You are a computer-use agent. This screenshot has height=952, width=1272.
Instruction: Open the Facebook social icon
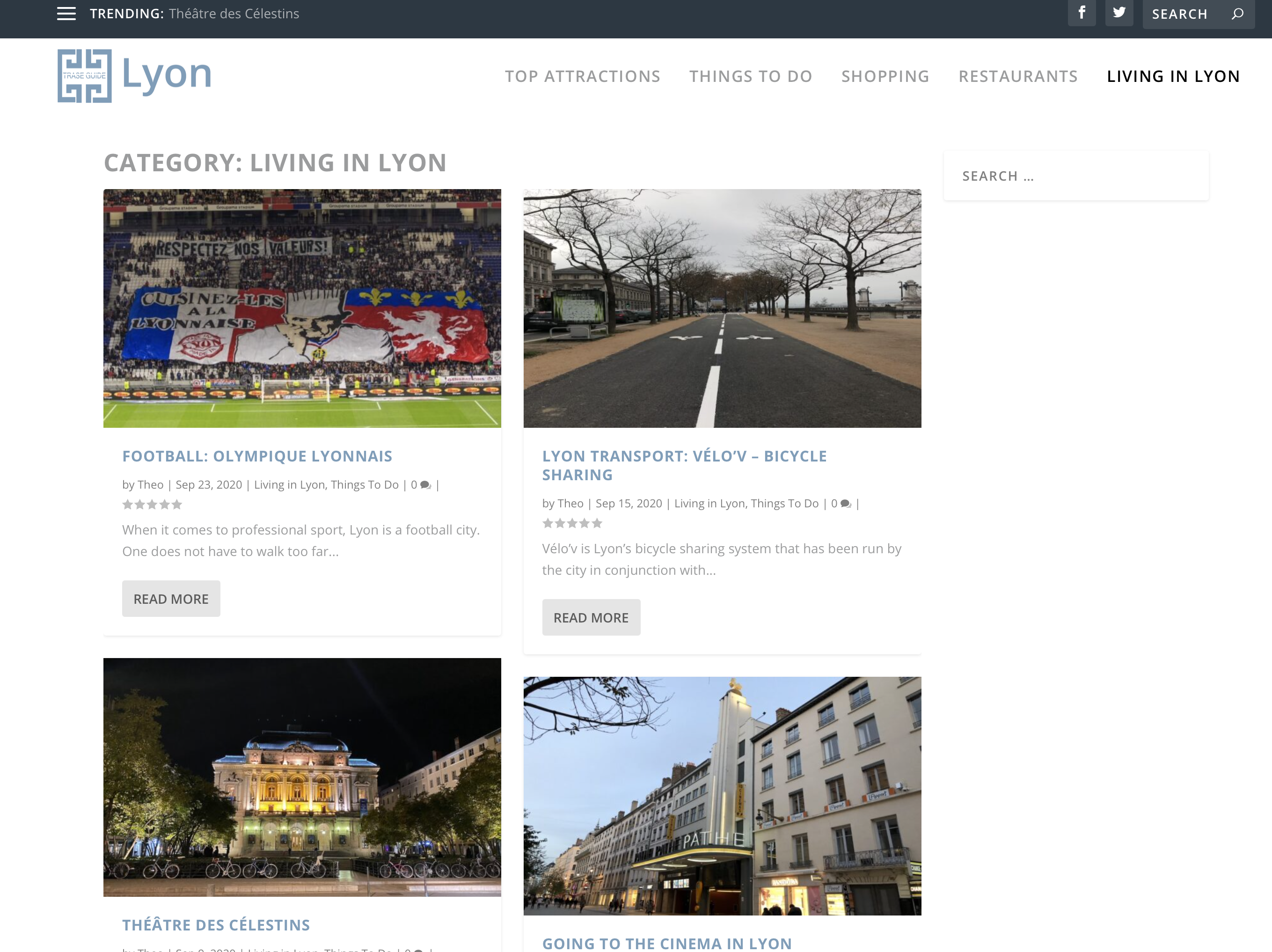[x=1082, y=12]
